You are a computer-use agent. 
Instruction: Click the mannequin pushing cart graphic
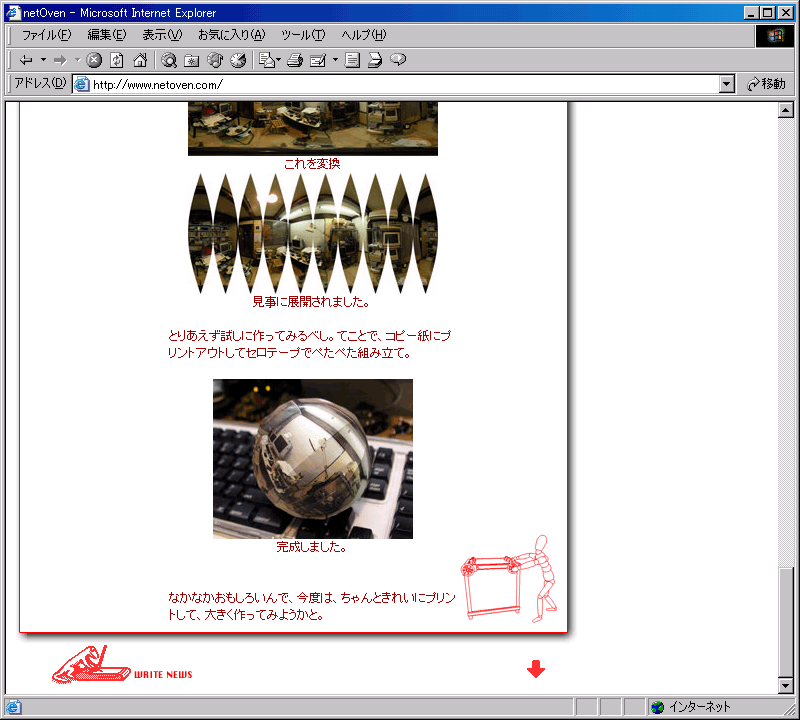(x=509, y=579)
